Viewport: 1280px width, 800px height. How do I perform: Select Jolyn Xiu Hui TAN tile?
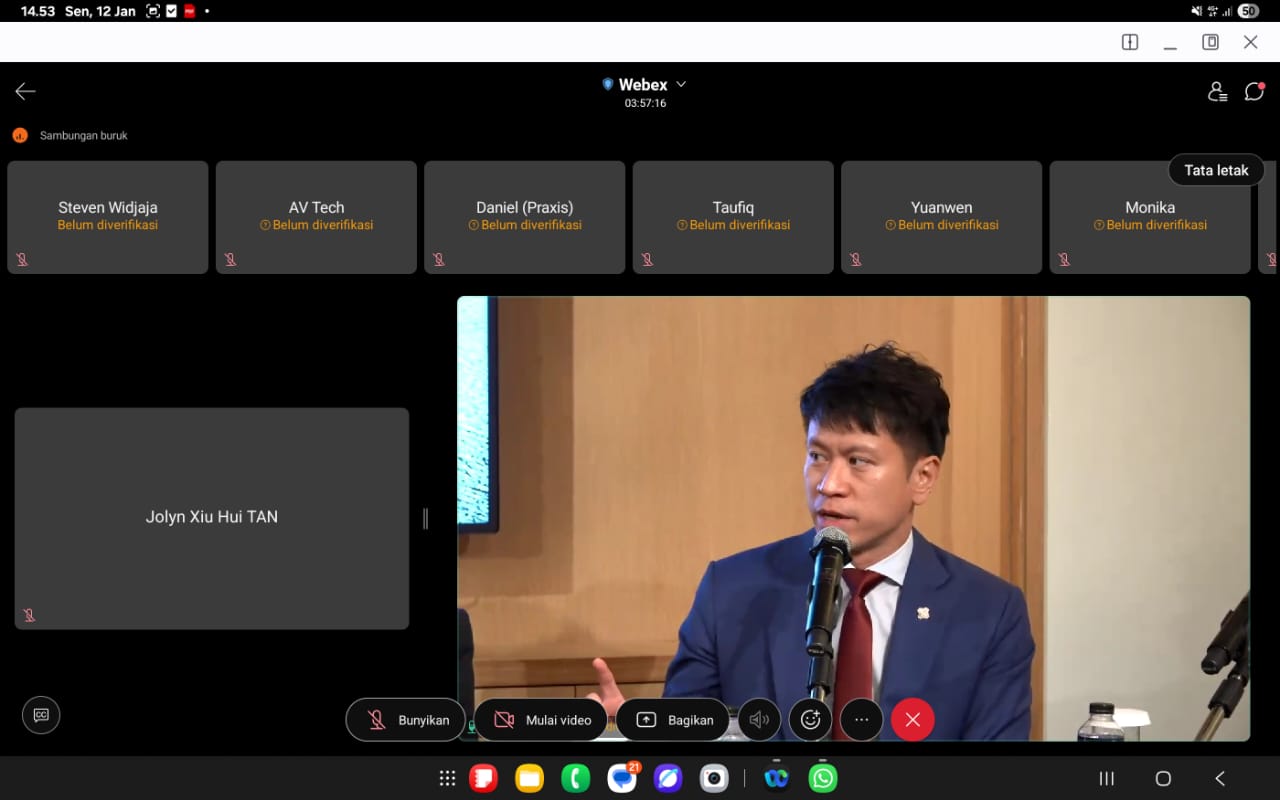click(x=212, y=518)
